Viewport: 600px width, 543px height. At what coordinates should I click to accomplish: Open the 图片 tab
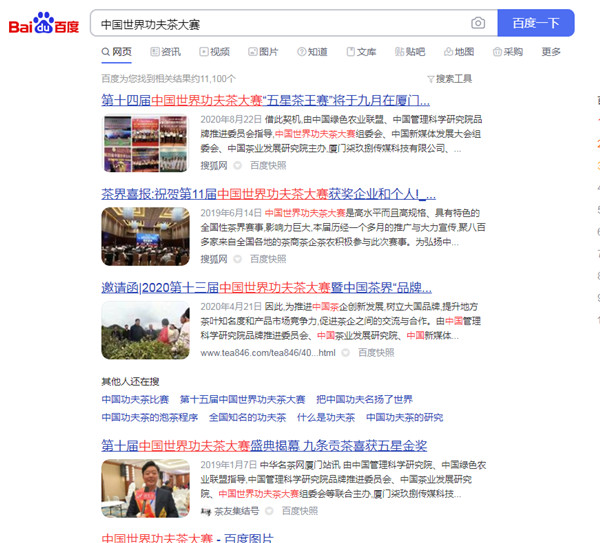pyautogui.click(x=263, y=52)
